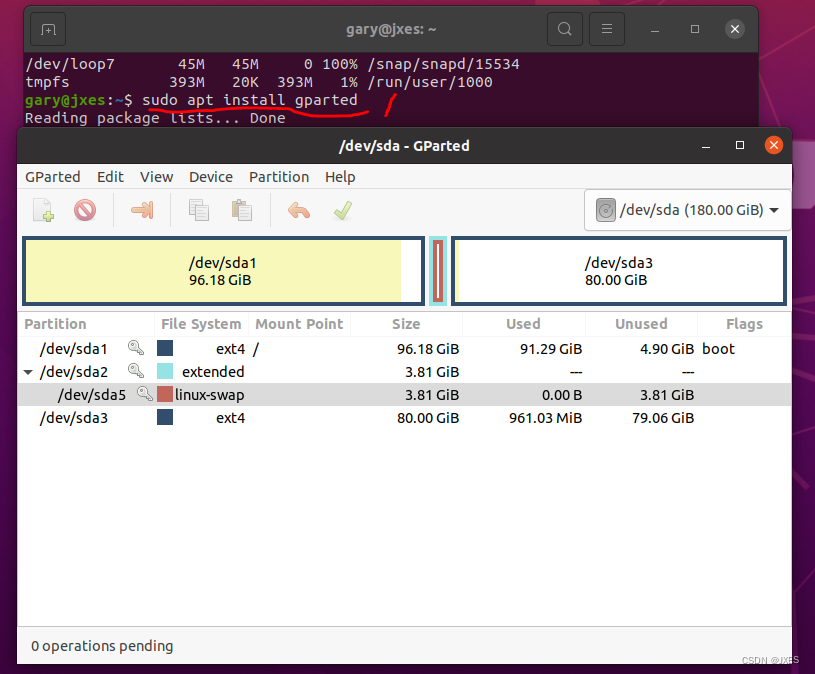815x674 pixels.
Task: Open the Device menu
Action: 211,177
